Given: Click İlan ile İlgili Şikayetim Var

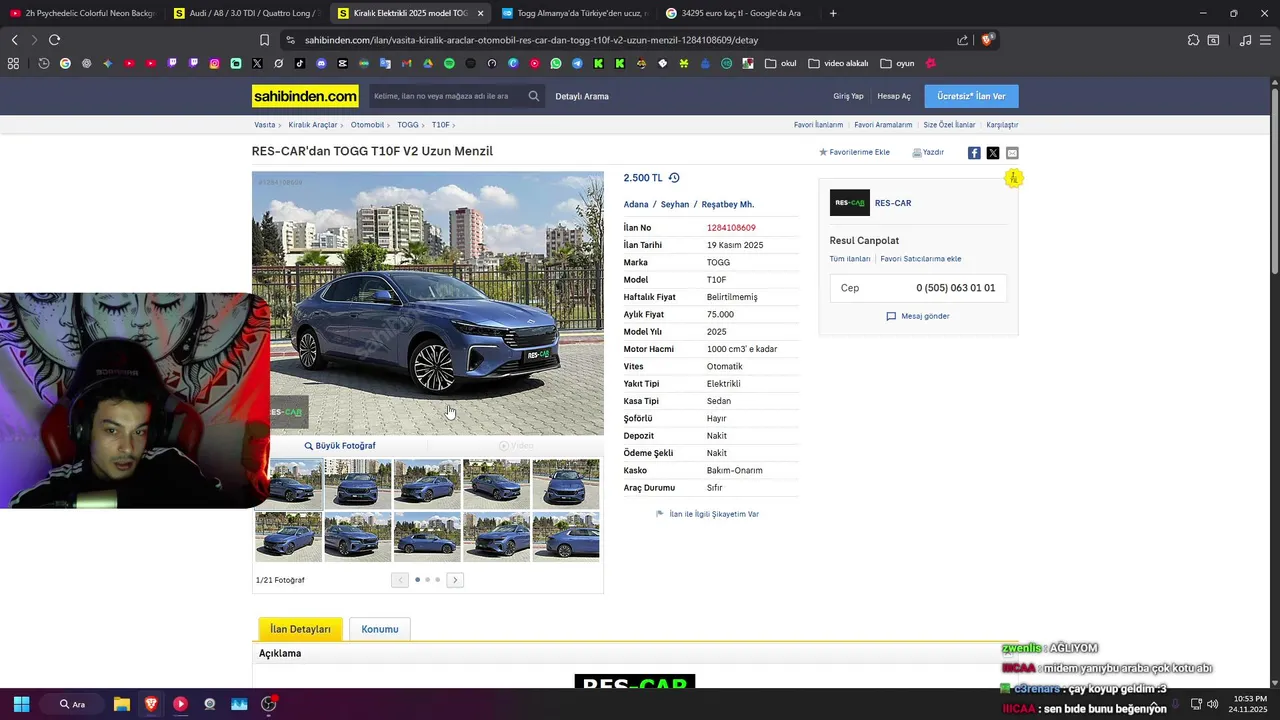Looking at the screenshot, I should pyautogui.click(x=708, y=514).
